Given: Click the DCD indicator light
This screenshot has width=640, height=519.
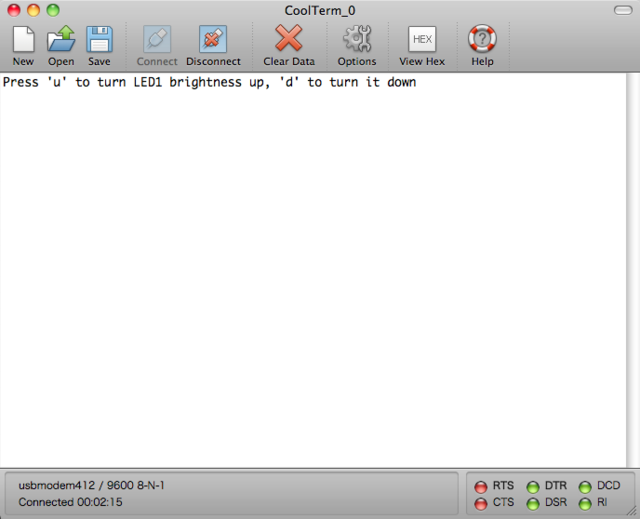Looking at the screenshot, I should pos(585,487).
